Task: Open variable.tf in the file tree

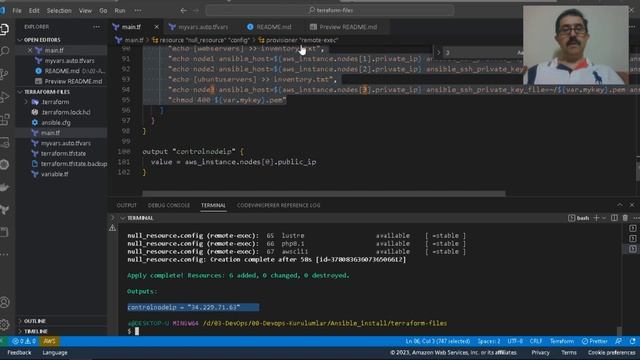Action: tap(54, 174)
